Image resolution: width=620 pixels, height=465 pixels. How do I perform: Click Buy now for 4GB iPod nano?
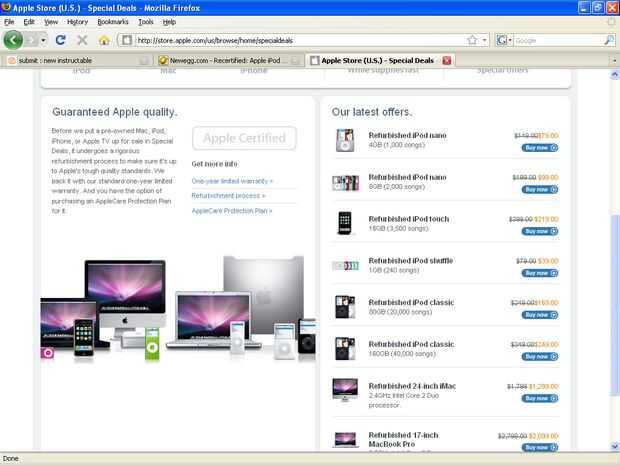[x=540, y=148]
